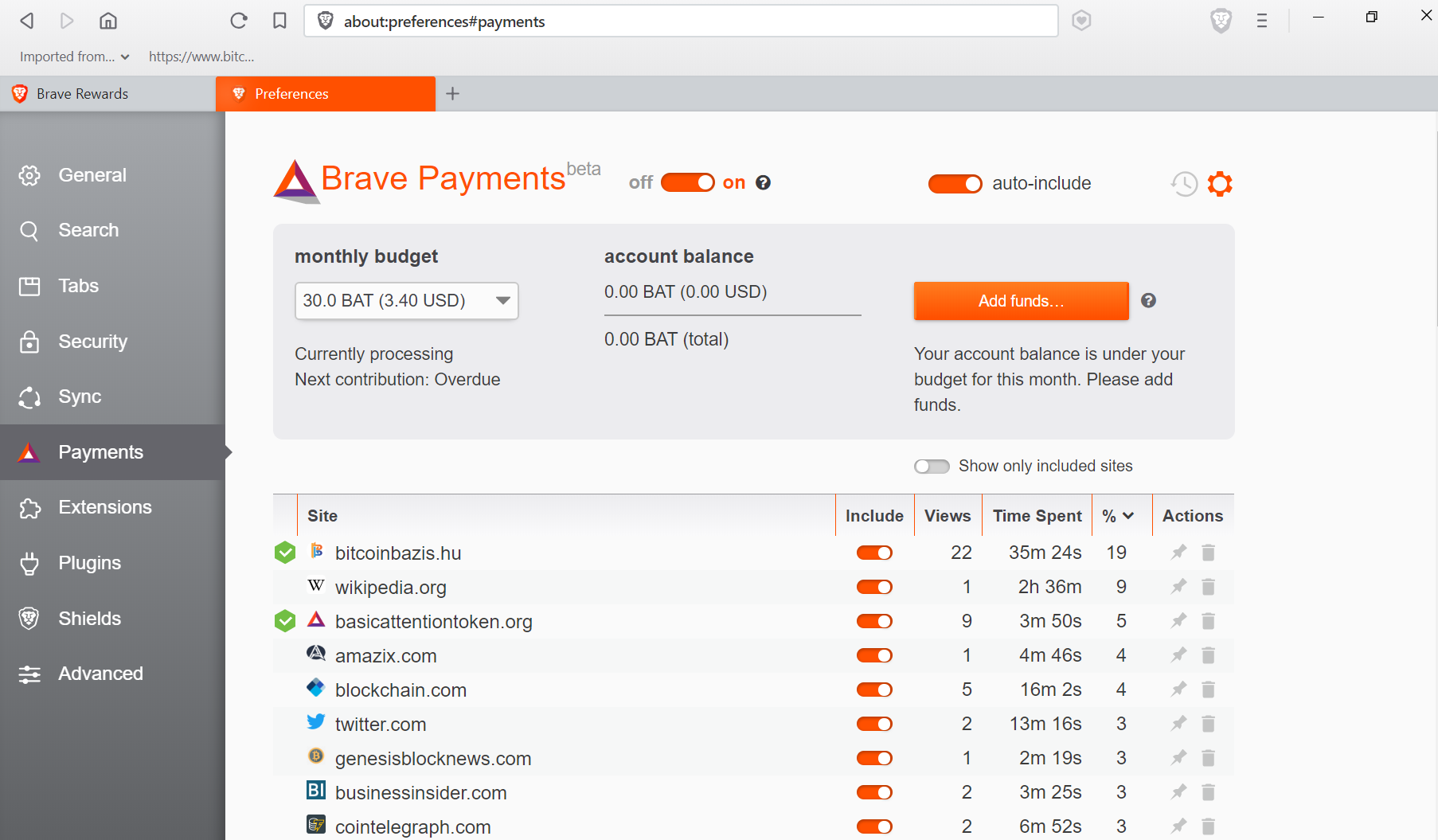
Task: Enable Show only included sites
Action: pos(932,466)
